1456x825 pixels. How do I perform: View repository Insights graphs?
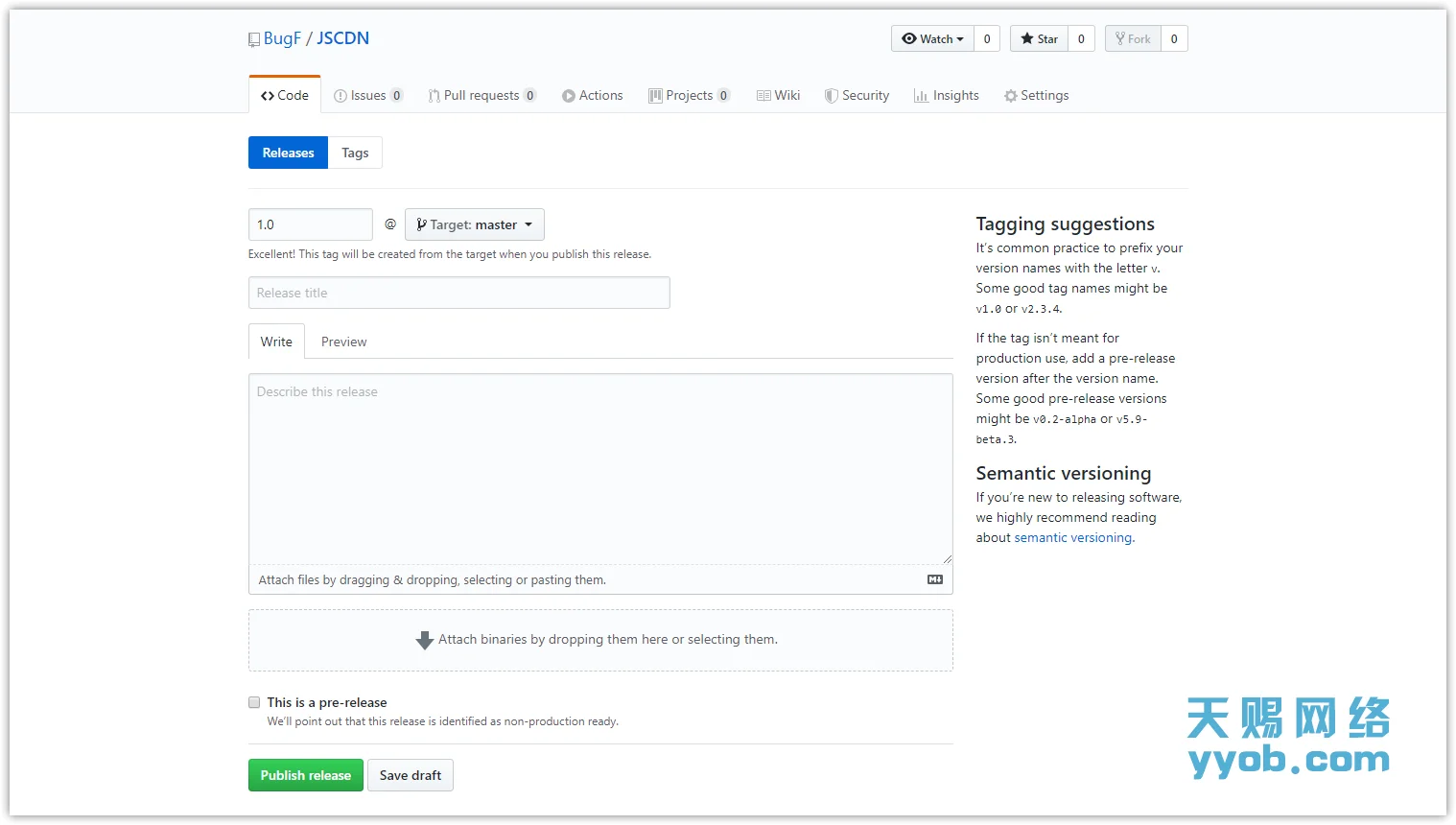pos(947,95)
